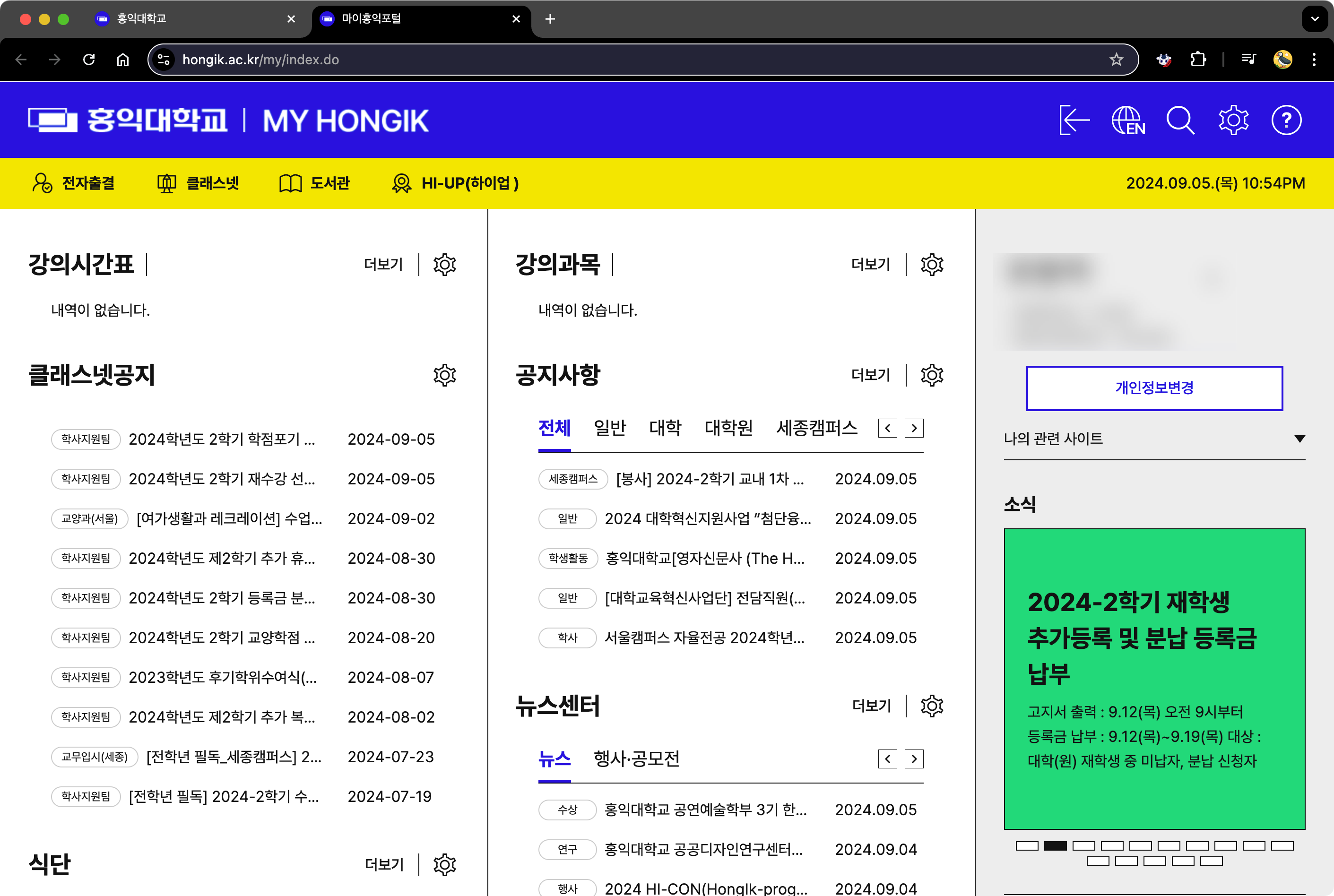This screenshot has width=1334, height=896.
Task: Open the Chrome three-dot menu
Action: pos(1314,60)
